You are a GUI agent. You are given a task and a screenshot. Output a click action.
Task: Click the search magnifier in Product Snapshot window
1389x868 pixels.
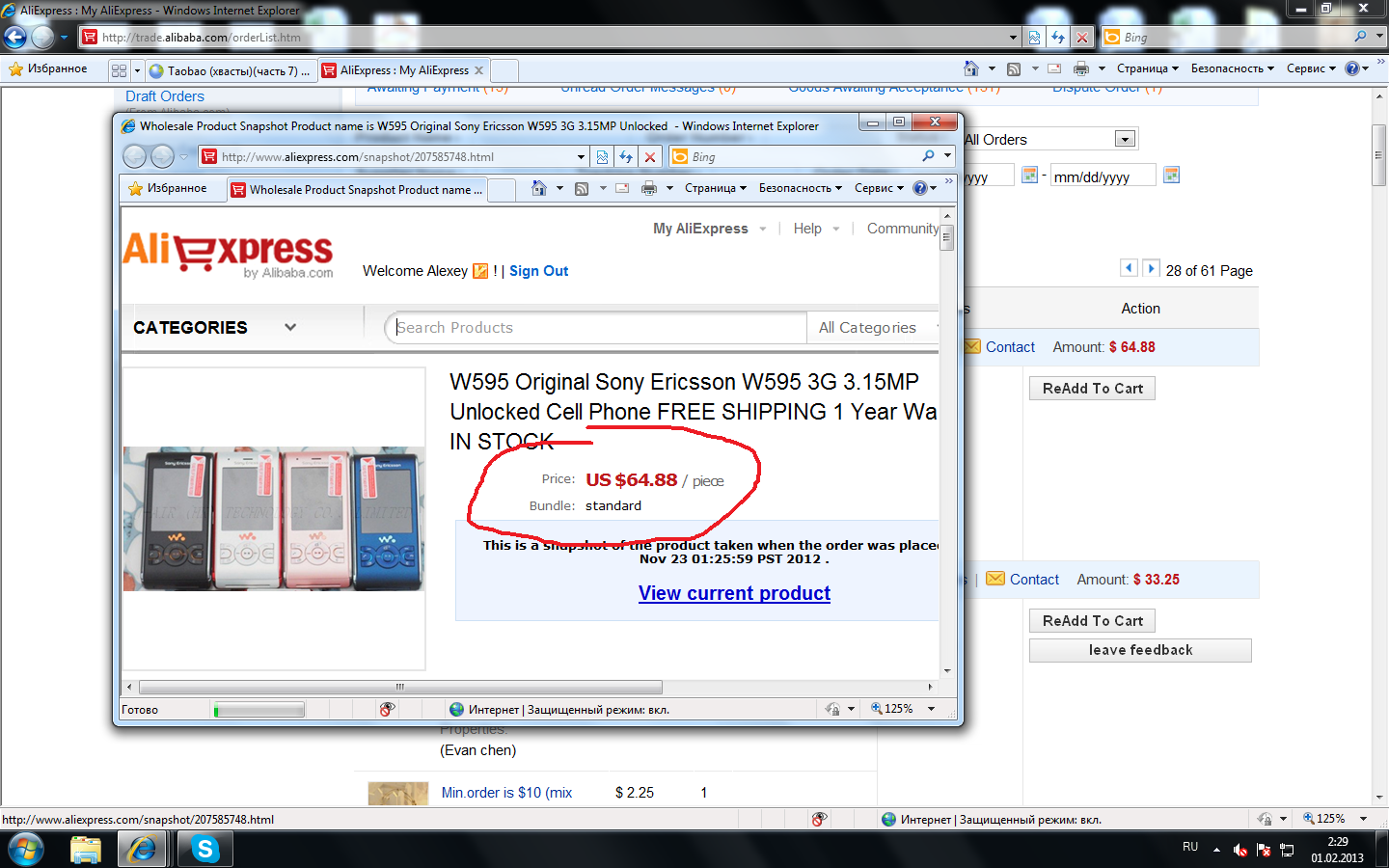(928, 156)
